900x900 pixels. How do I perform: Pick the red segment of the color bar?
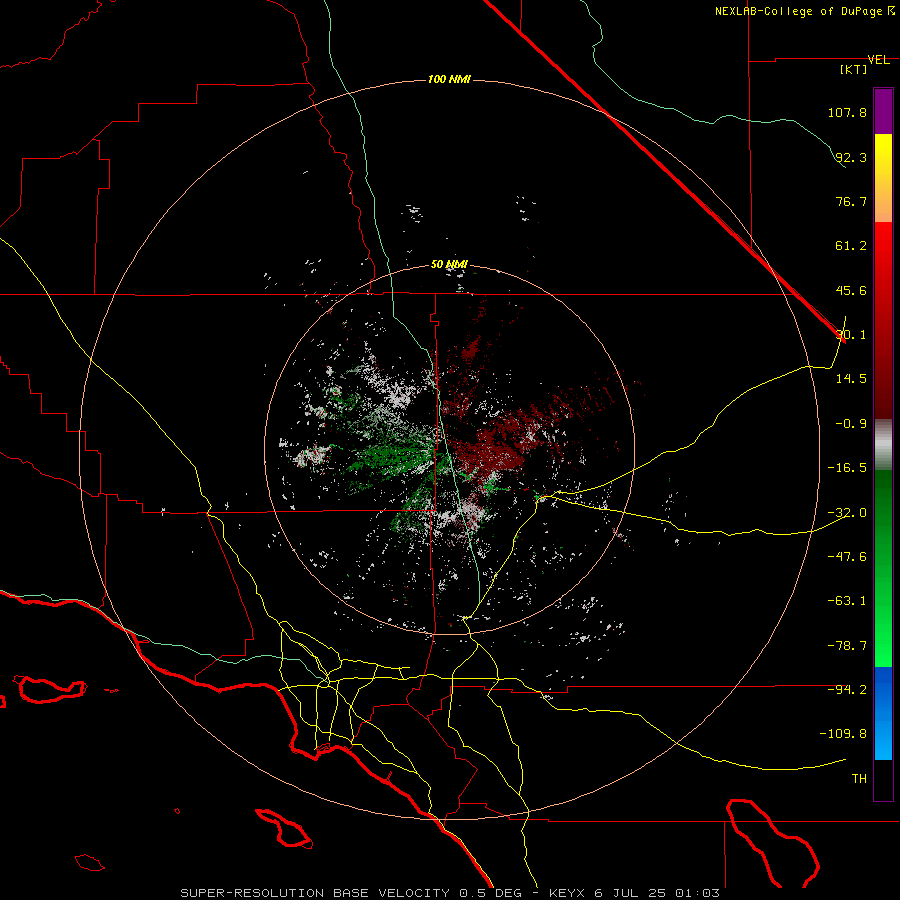click(x=883, y=320)
